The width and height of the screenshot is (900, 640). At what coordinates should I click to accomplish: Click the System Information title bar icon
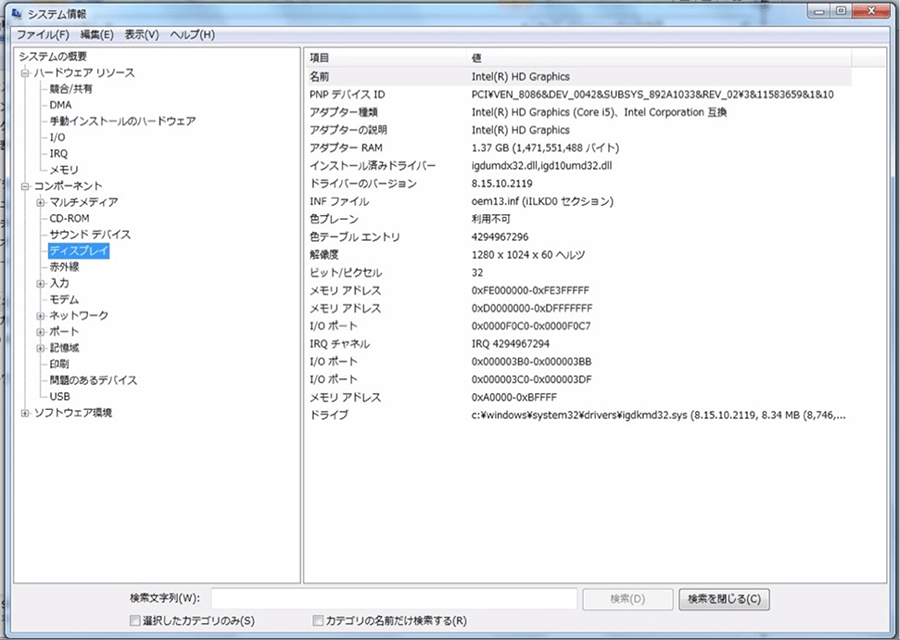click(x=16, y=13)
